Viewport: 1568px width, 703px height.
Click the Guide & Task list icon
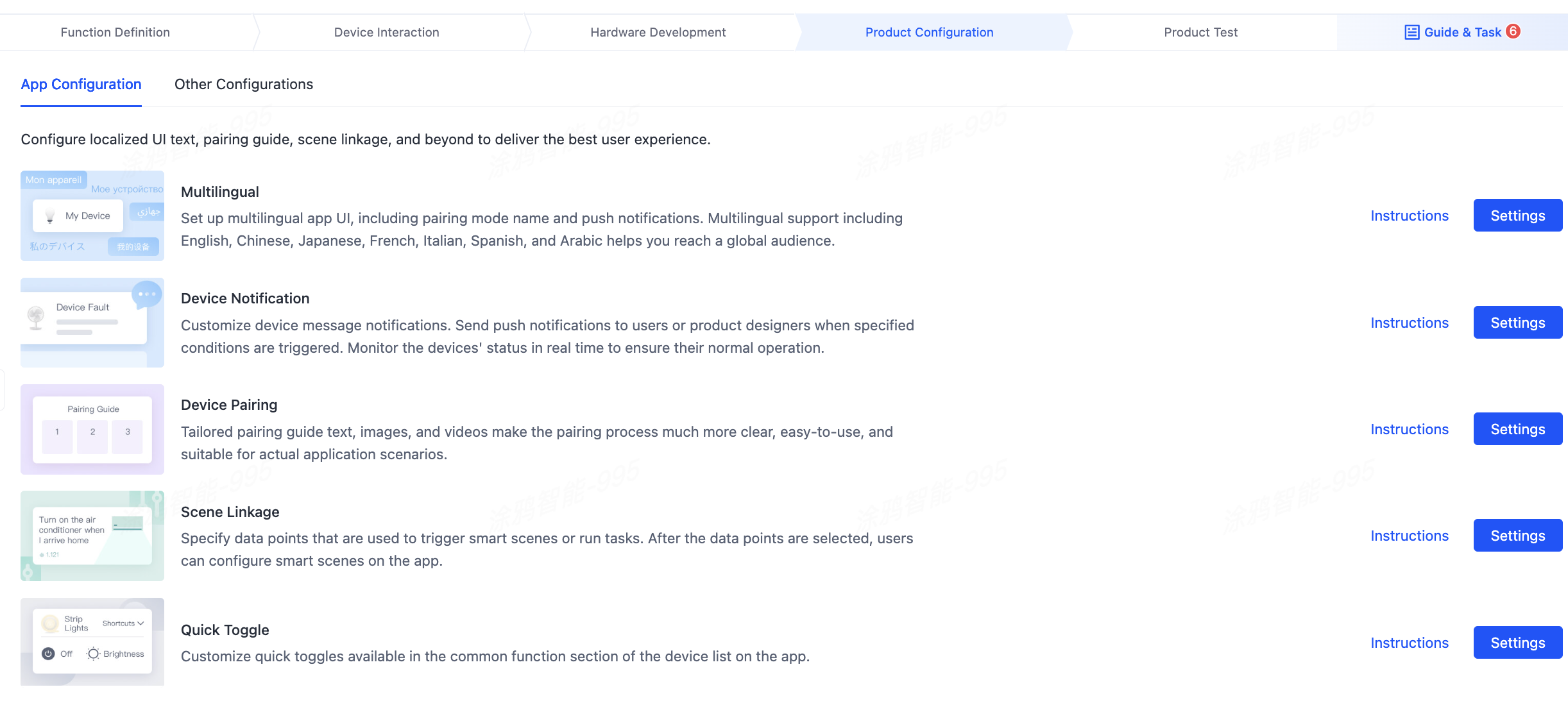coord(1411,32)
